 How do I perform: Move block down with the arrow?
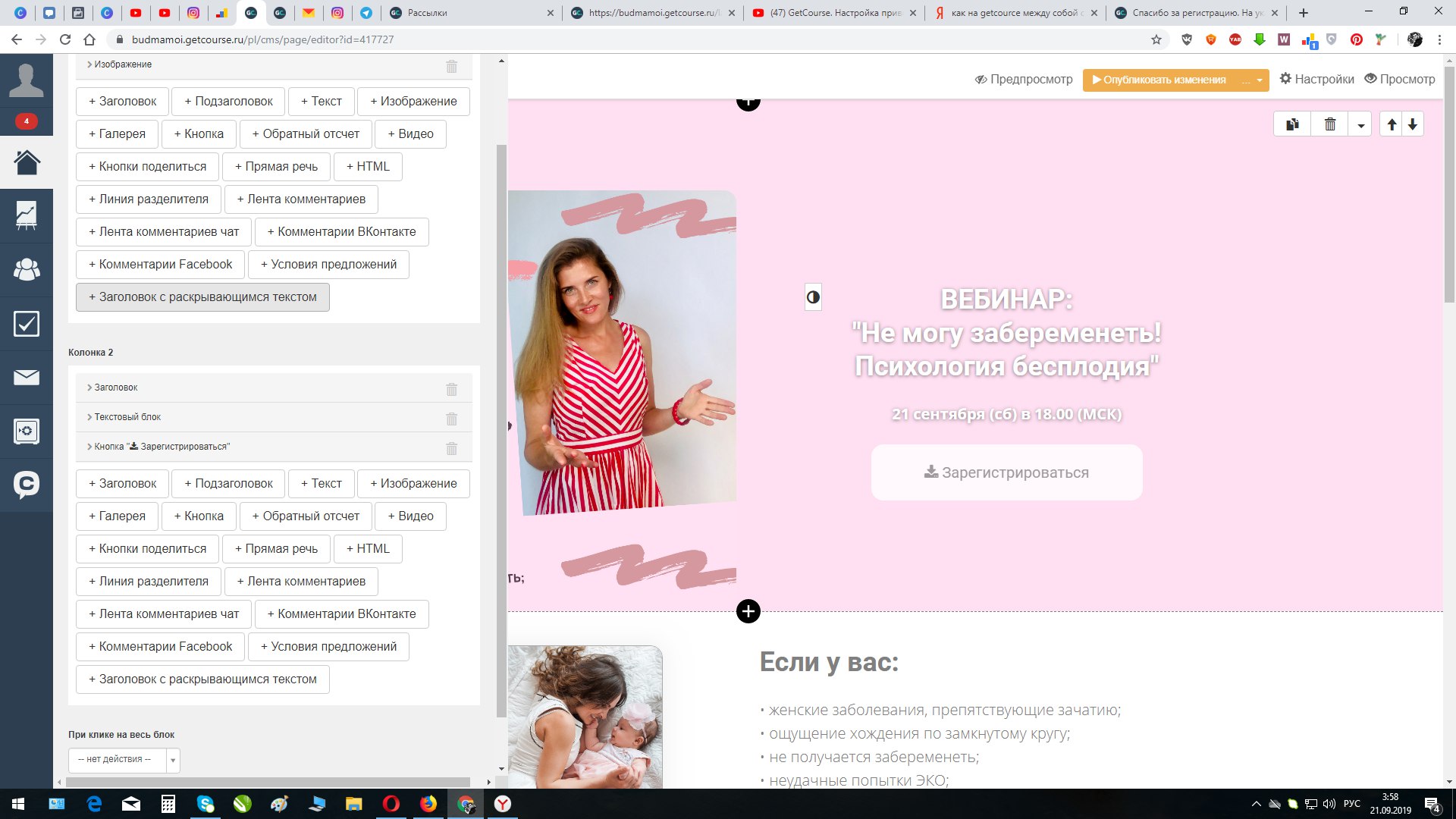(x=1413, y=124)
